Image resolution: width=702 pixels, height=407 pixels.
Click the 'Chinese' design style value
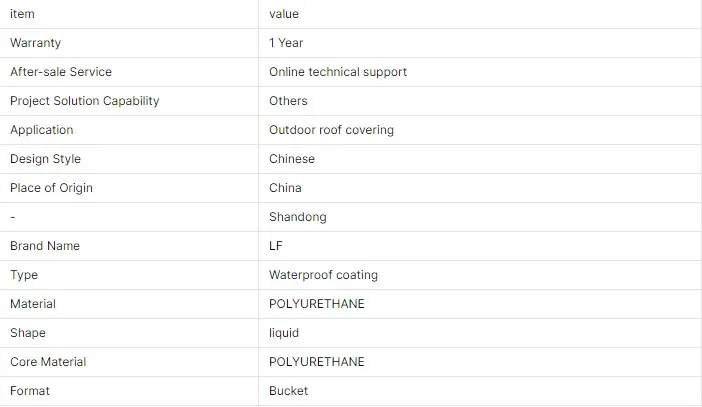point(292,159)
